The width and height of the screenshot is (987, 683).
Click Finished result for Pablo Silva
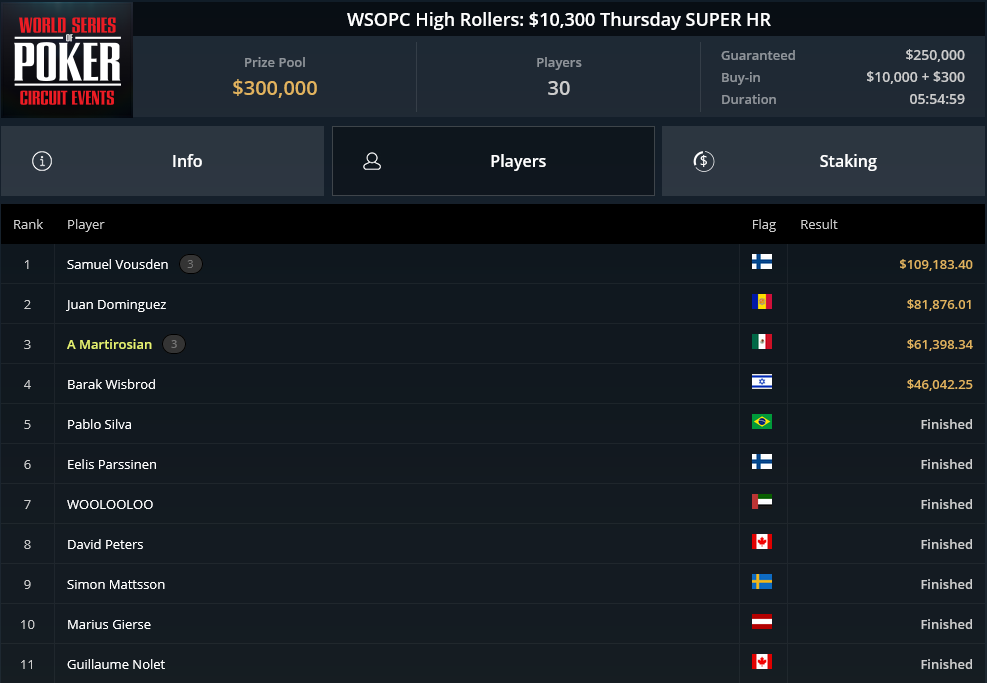pyautogui.click(x=947, y=424)
